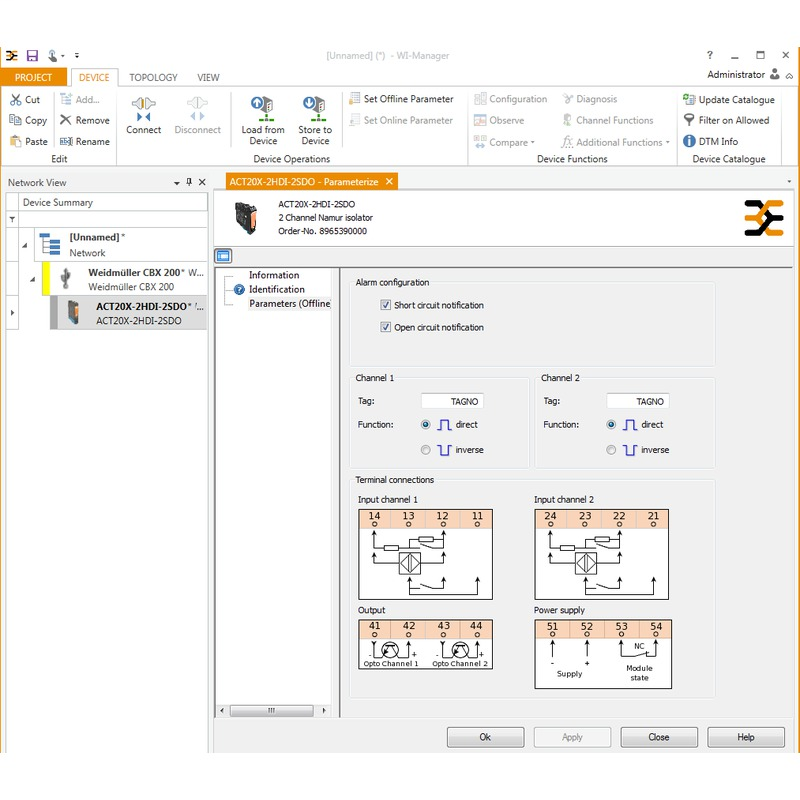800x800 pixels.
Task: Click the Remove device X icon
Action: click(x=65, y=120)
